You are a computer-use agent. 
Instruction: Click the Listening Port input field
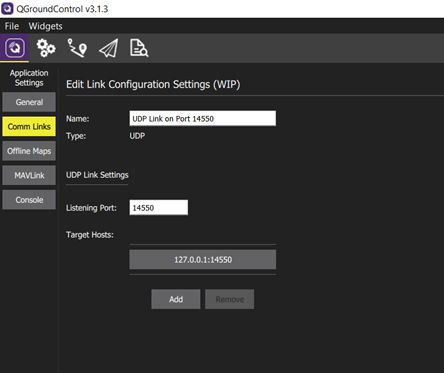point(159,207)
